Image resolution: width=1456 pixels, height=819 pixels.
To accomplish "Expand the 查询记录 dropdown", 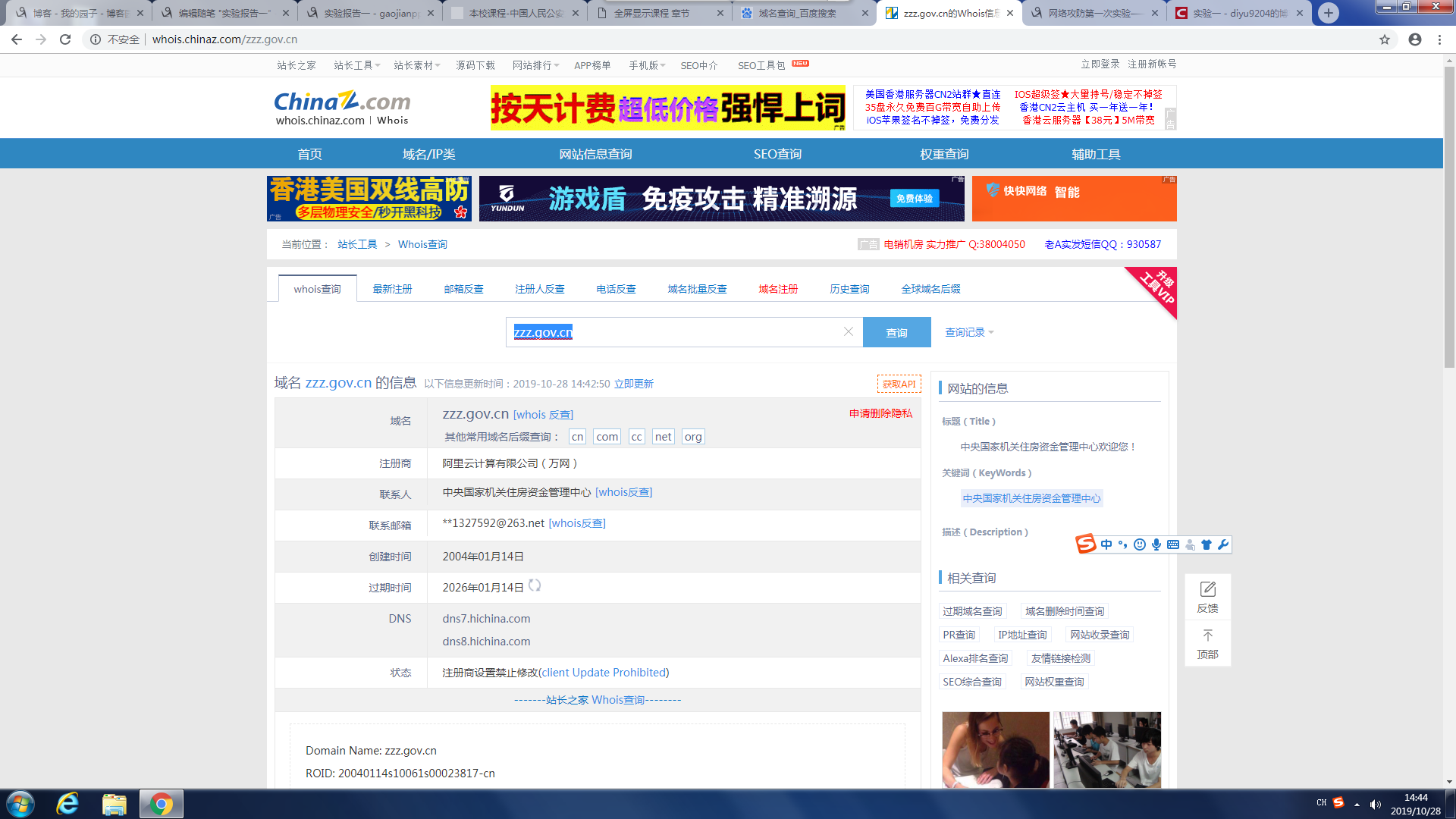I will click(969, 332).
